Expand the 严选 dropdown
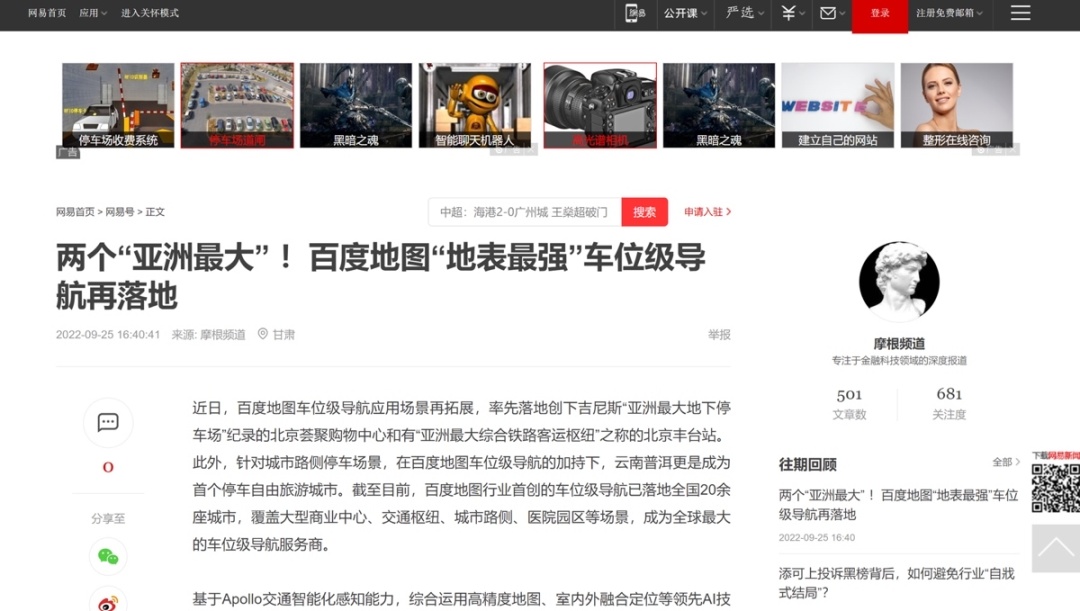The image size is (1080, 611). (x=745, y=13)
